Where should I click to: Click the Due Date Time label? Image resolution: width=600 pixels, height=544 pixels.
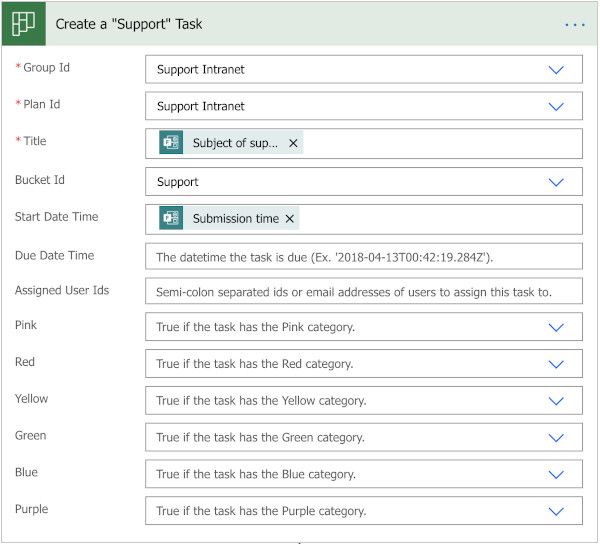coord(54,256)
